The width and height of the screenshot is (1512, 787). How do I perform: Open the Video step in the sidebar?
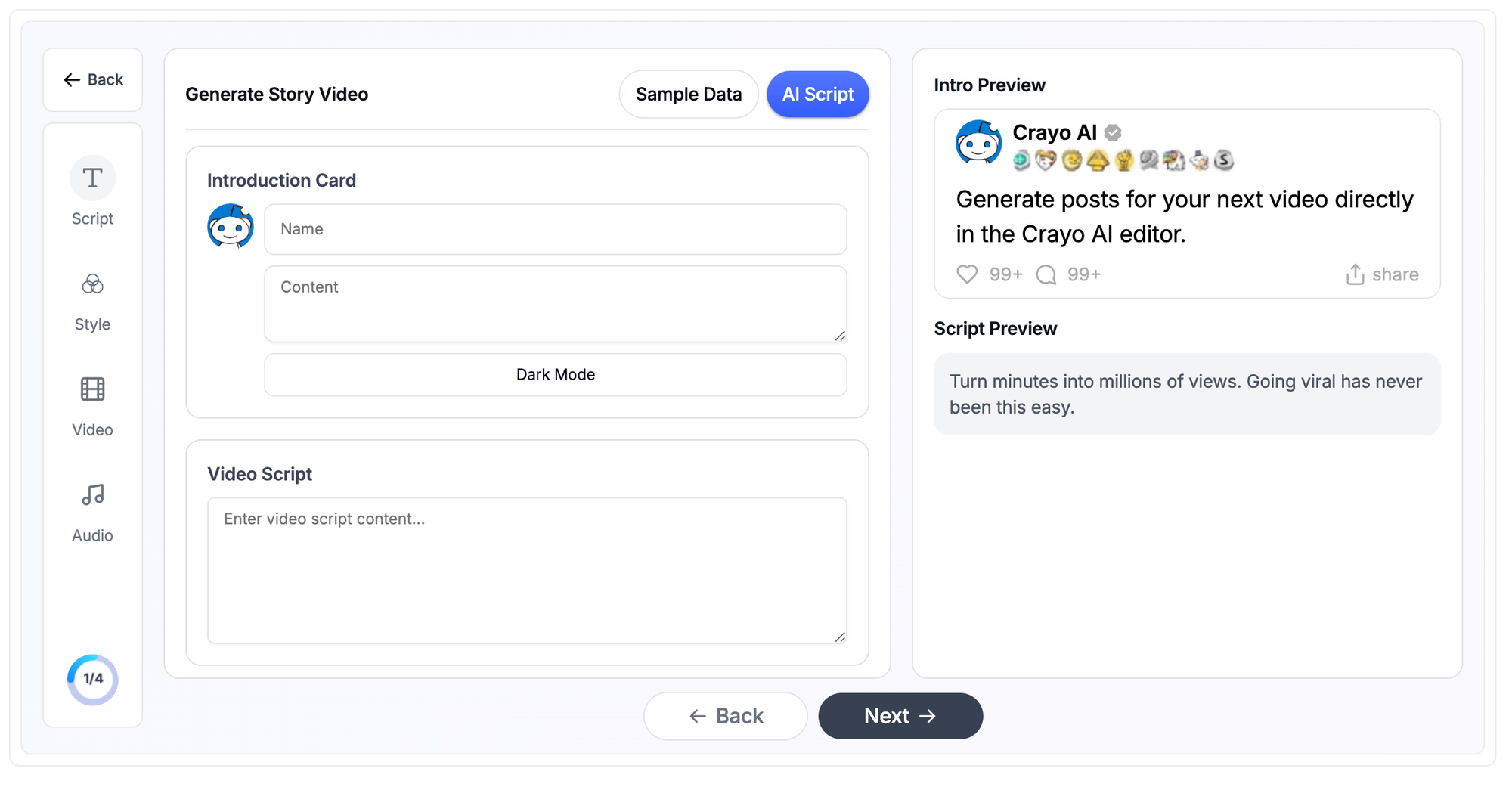92,407
